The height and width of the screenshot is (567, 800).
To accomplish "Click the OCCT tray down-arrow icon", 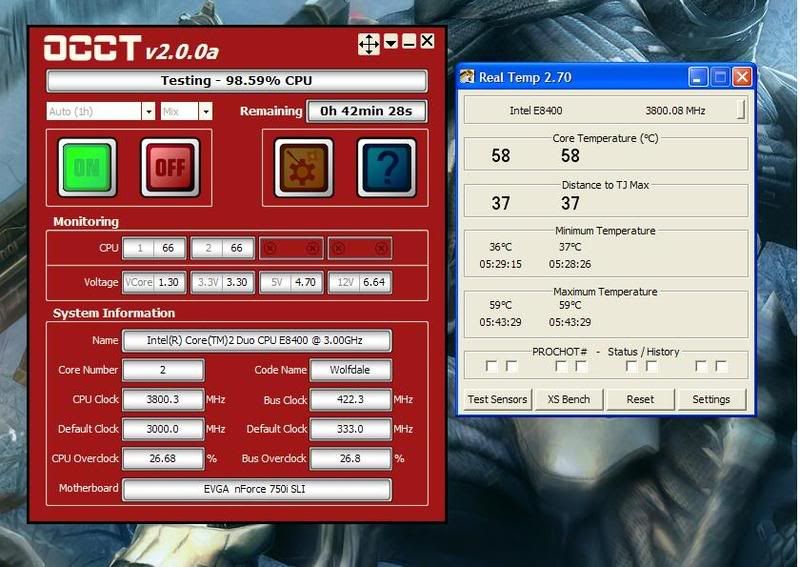I will [x=391, y=41].
